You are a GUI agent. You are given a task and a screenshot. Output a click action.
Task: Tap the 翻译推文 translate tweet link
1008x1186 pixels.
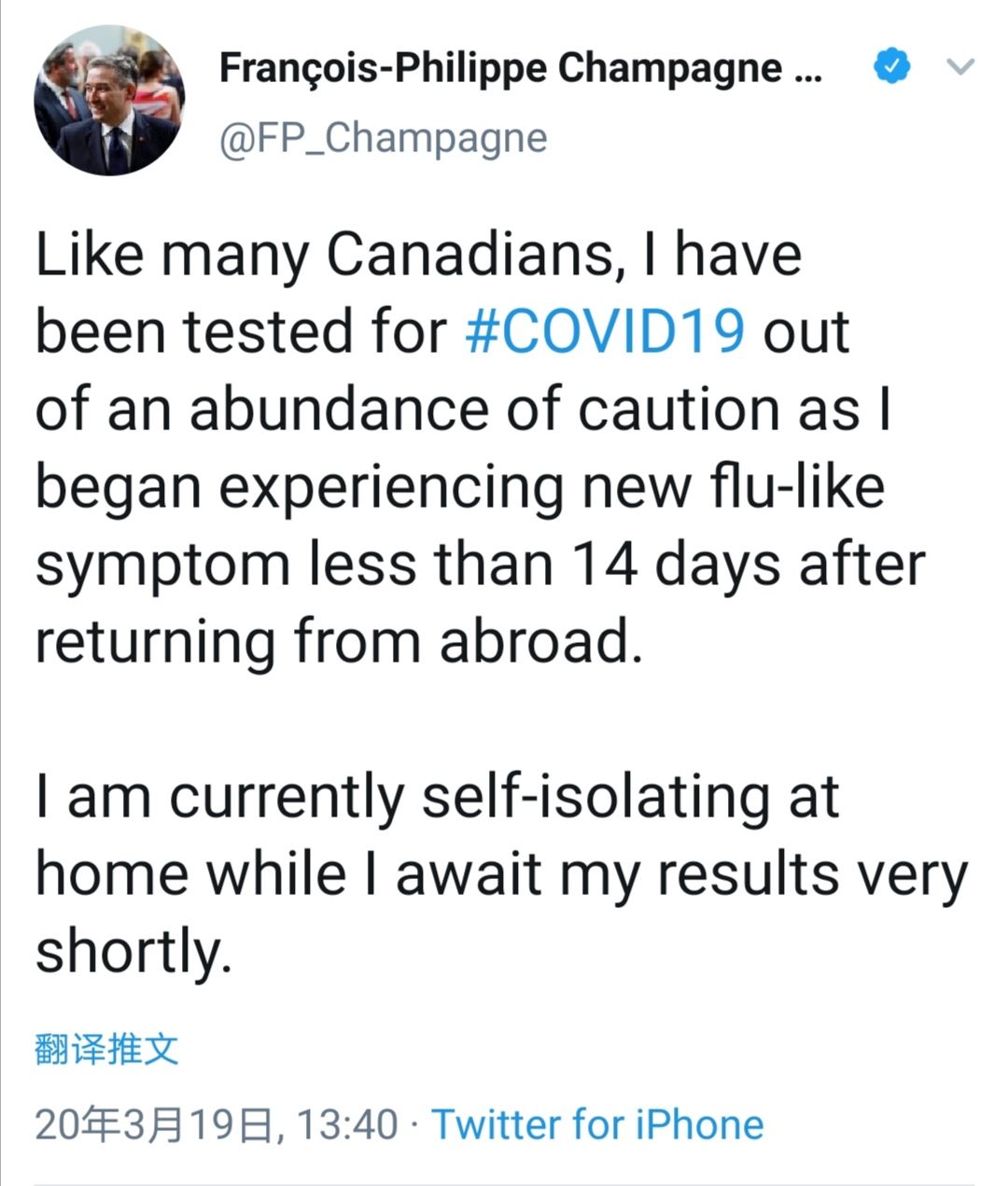coord(106,1049)
